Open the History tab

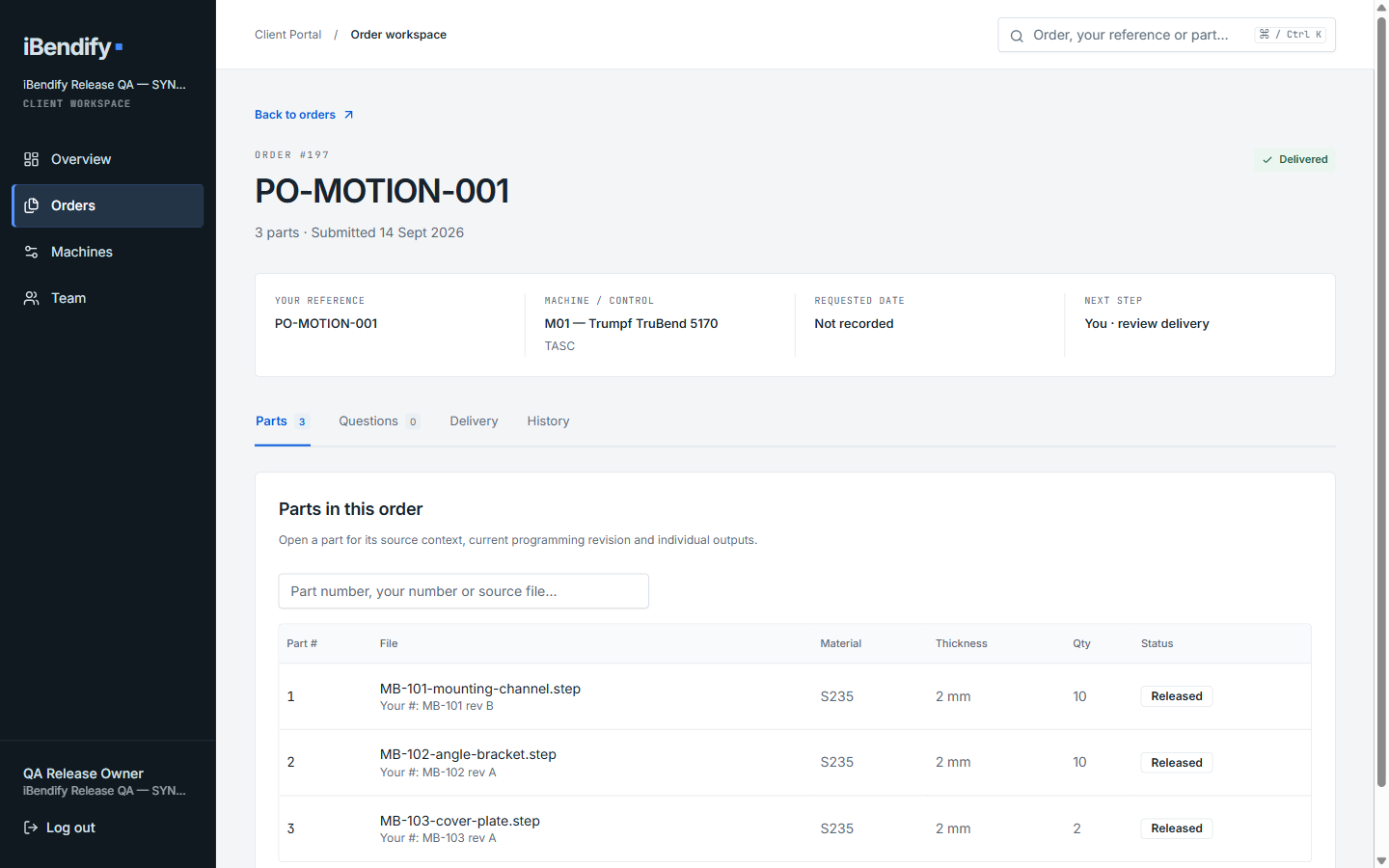[548, 421]
